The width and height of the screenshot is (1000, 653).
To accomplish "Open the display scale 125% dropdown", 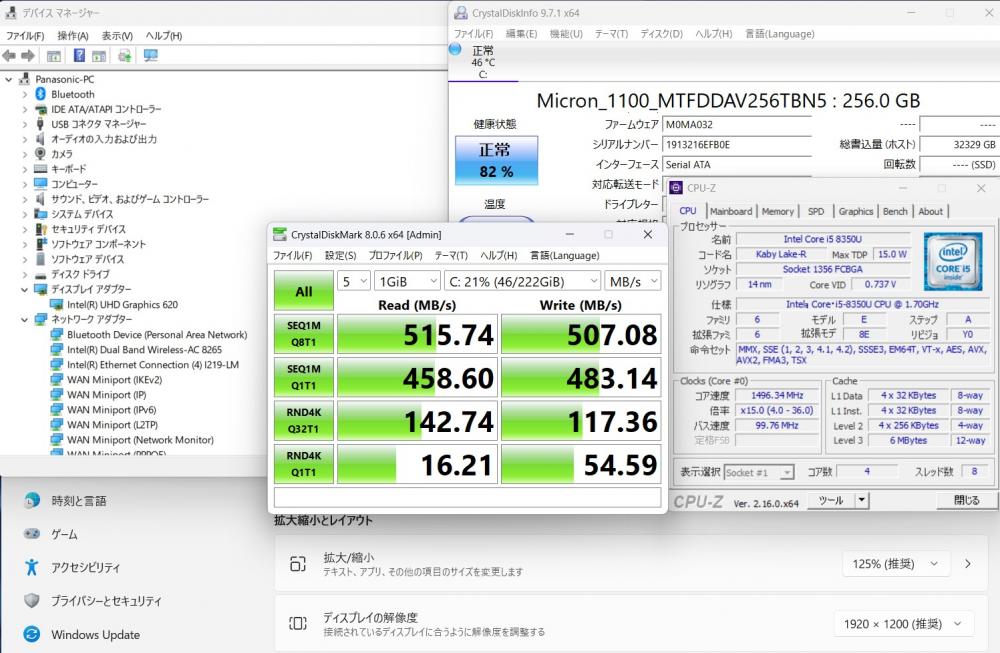I will tap(907, 564).
